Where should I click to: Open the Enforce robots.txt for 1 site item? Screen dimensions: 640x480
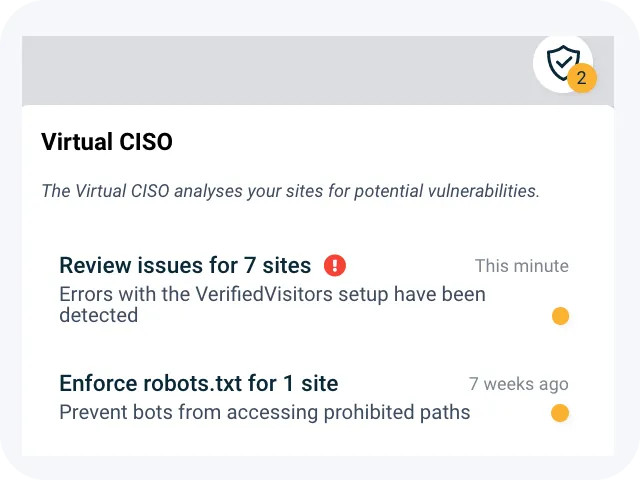199,383
